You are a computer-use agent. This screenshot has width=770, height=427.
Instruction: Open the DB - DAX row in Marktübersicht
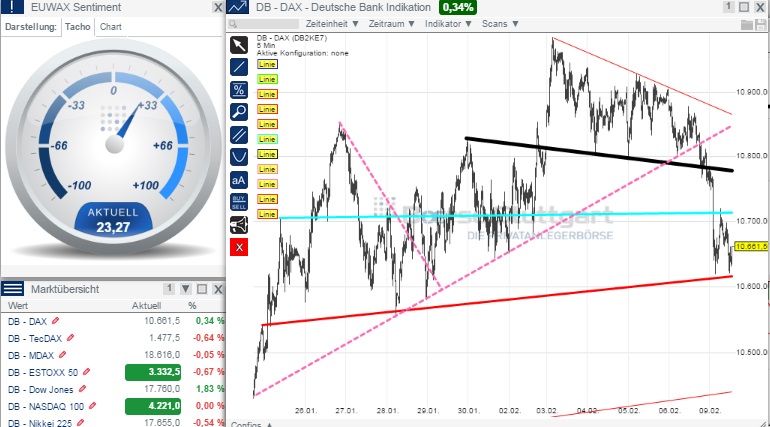113,321
